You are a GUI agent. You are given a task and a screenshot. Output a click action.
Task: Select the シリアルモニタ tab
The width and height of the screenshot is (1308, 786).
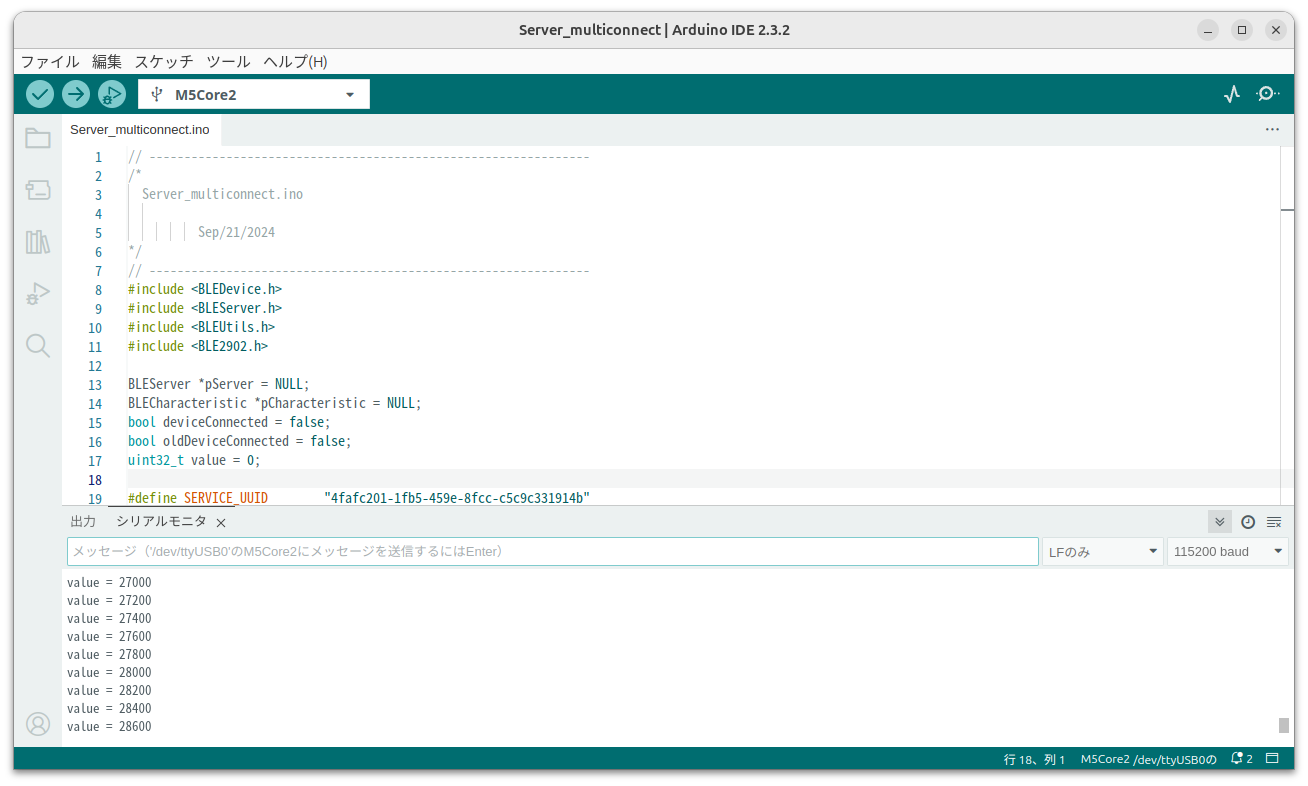[161, 522]
